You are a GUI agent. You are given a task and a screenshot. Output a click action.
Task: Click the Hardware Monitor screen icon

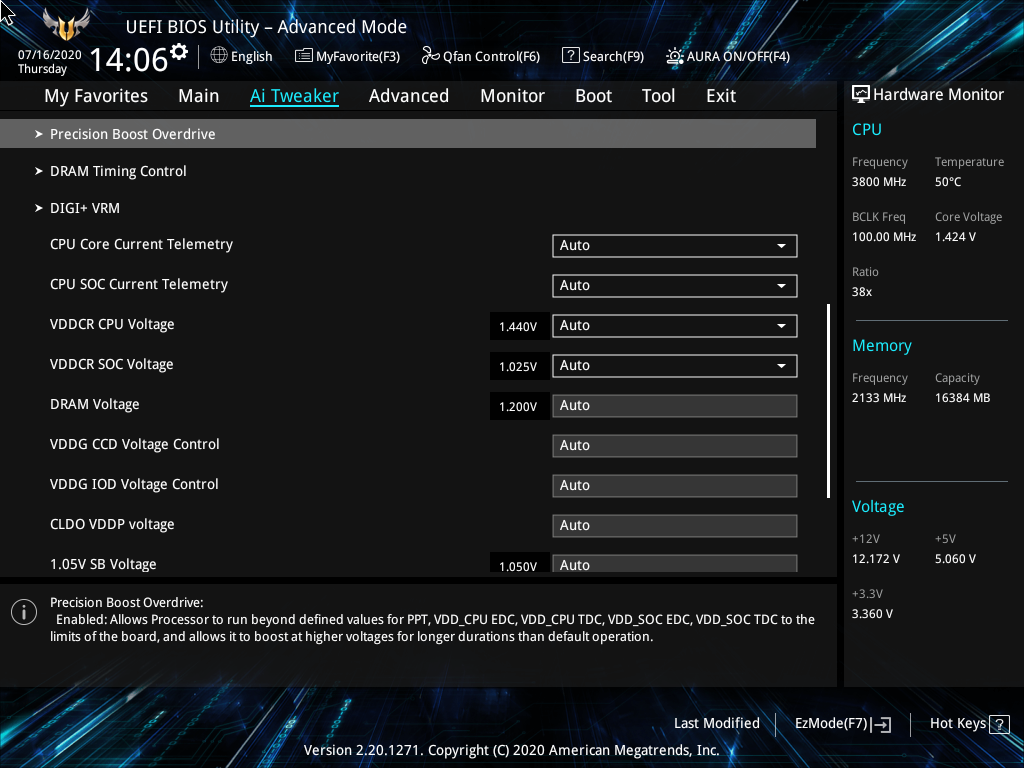861,95
